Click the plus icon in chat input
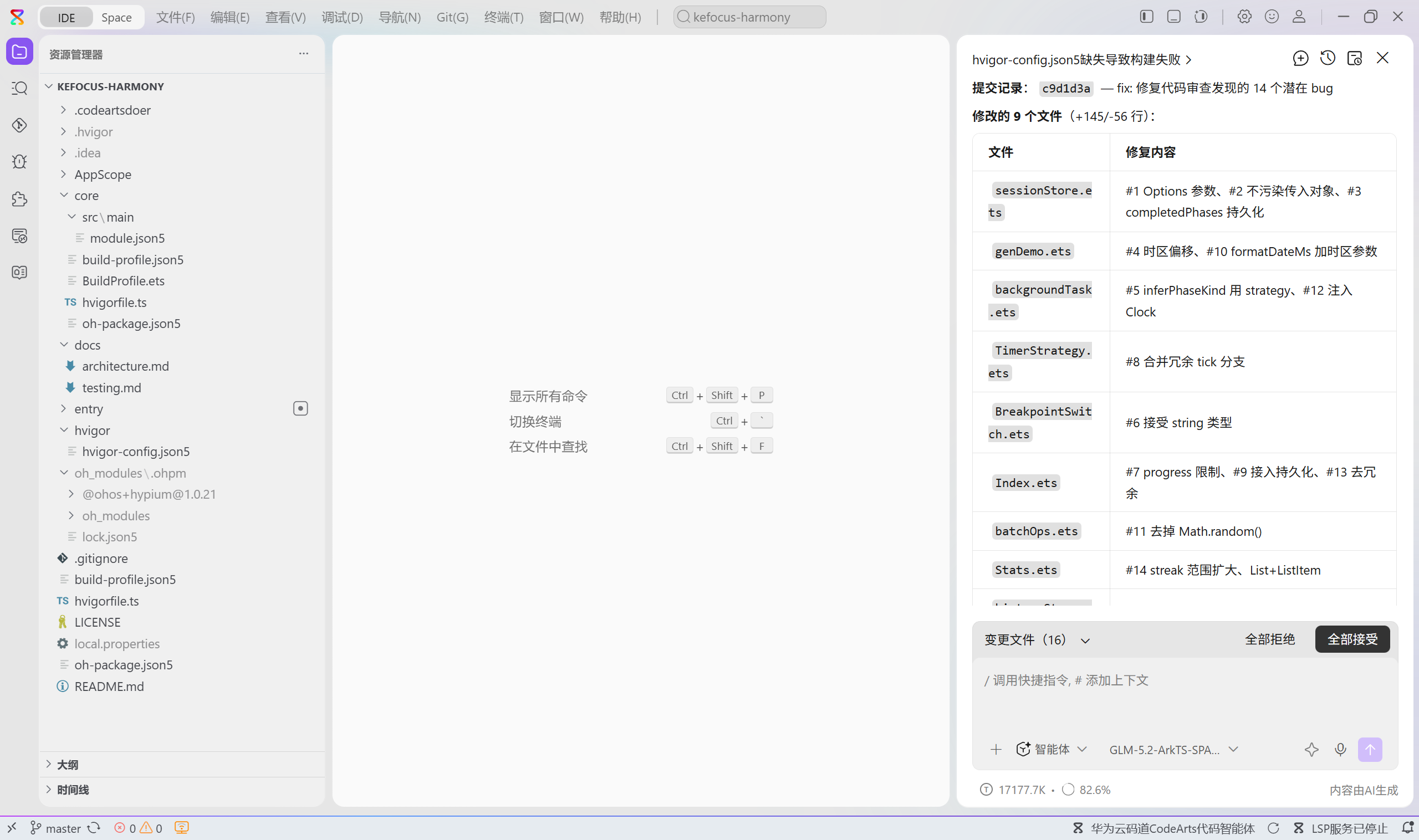1419x840 pixels. [996, 750]
